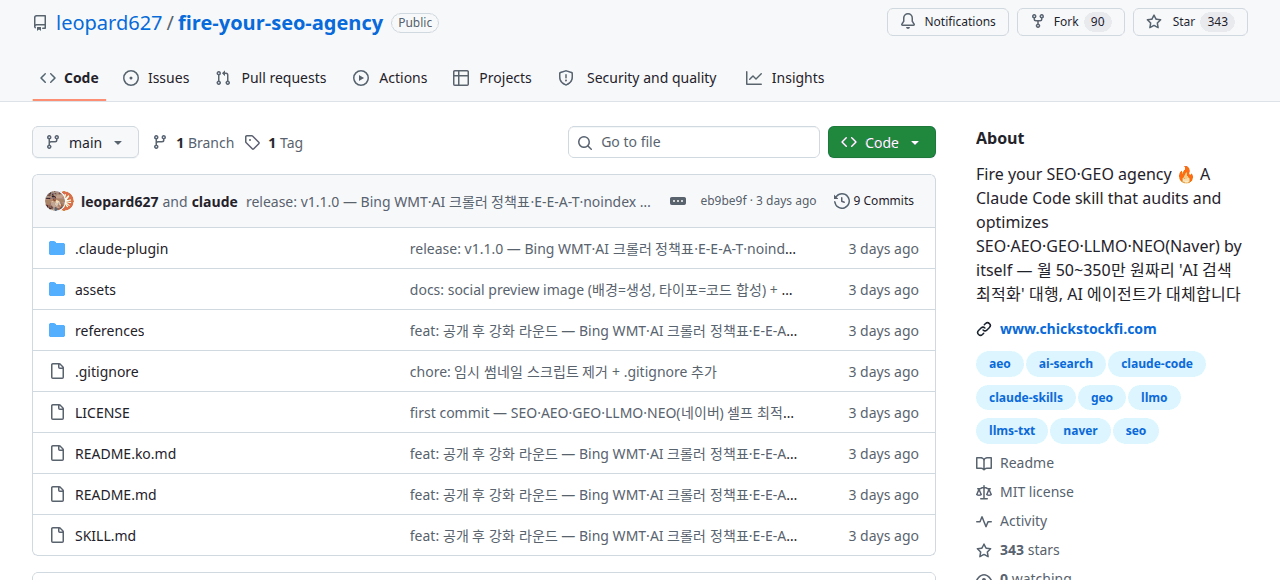Open the leopard627 owner link
The image size is (1280, 580).
pyautogui.click(x=109, y=23)
